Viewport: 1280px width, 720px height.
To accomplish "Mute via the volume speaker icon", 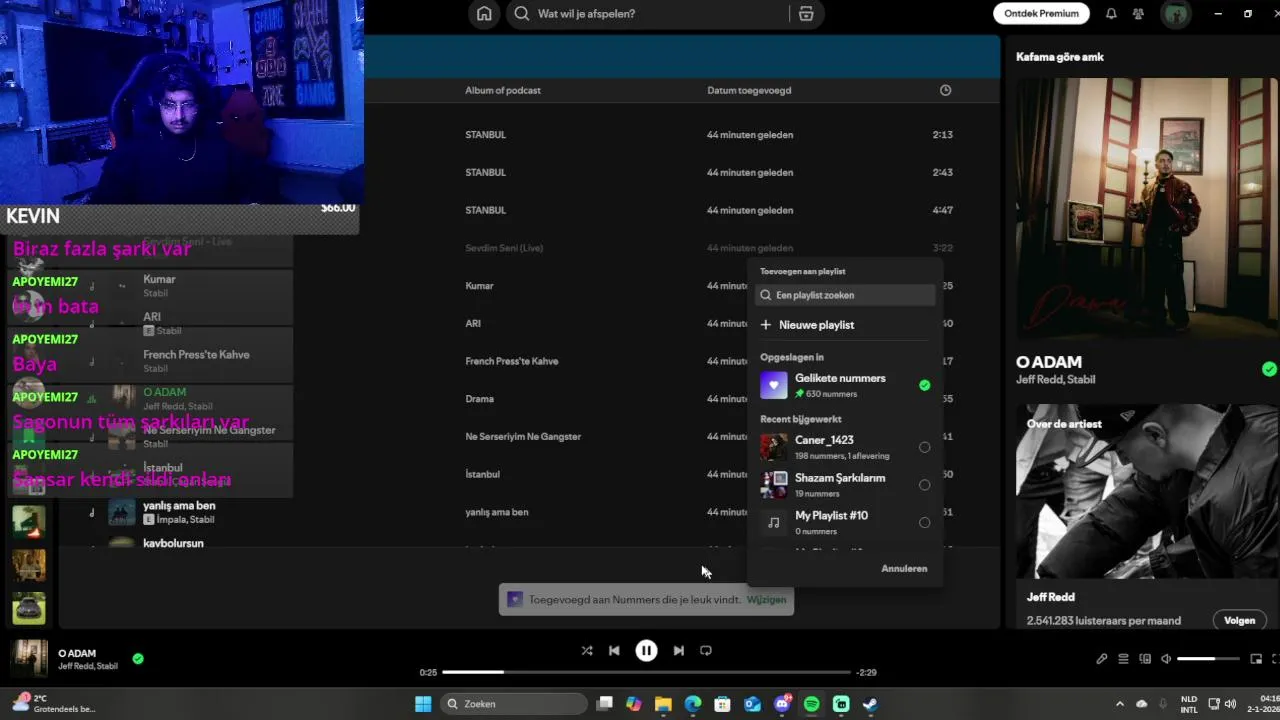I will point(1166,659).
